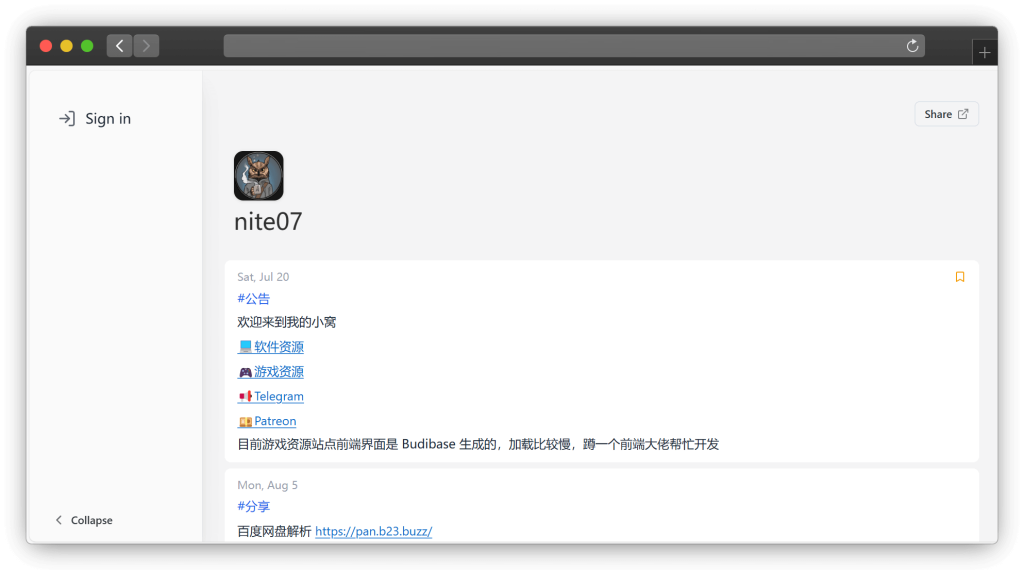Click the orange bookmark pin icon
The image size is (1024, 570).
(x=960, y=277)
